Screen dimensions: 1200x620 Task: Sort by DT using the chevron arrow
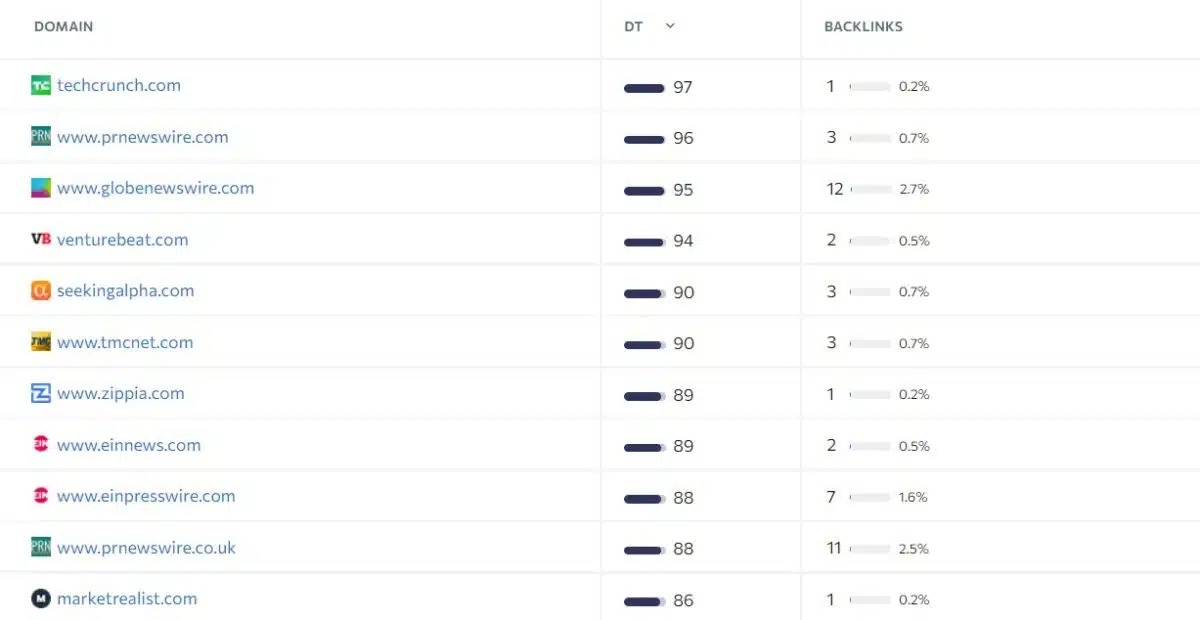tap(670, 26)
